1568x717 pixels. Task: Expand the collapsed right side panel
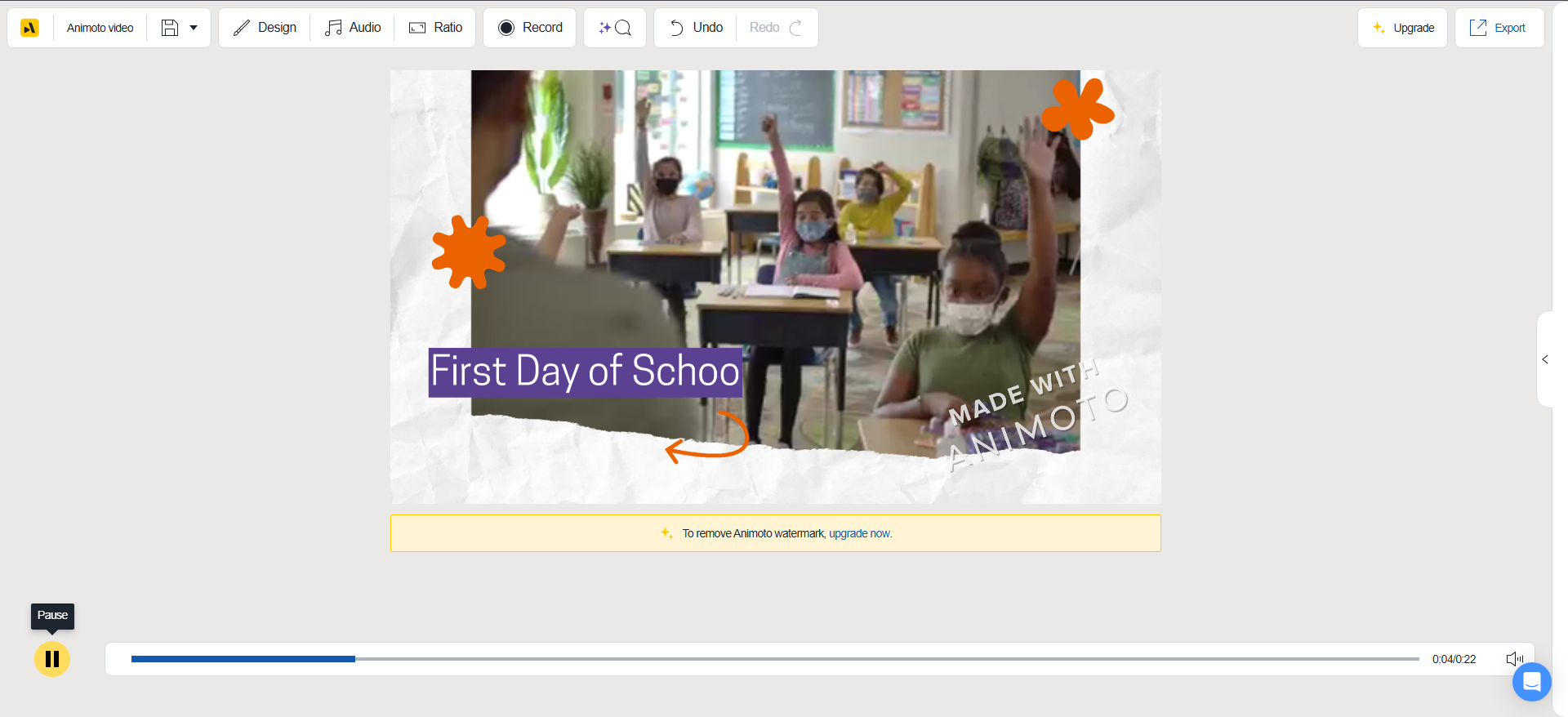tap(1545, 359)
